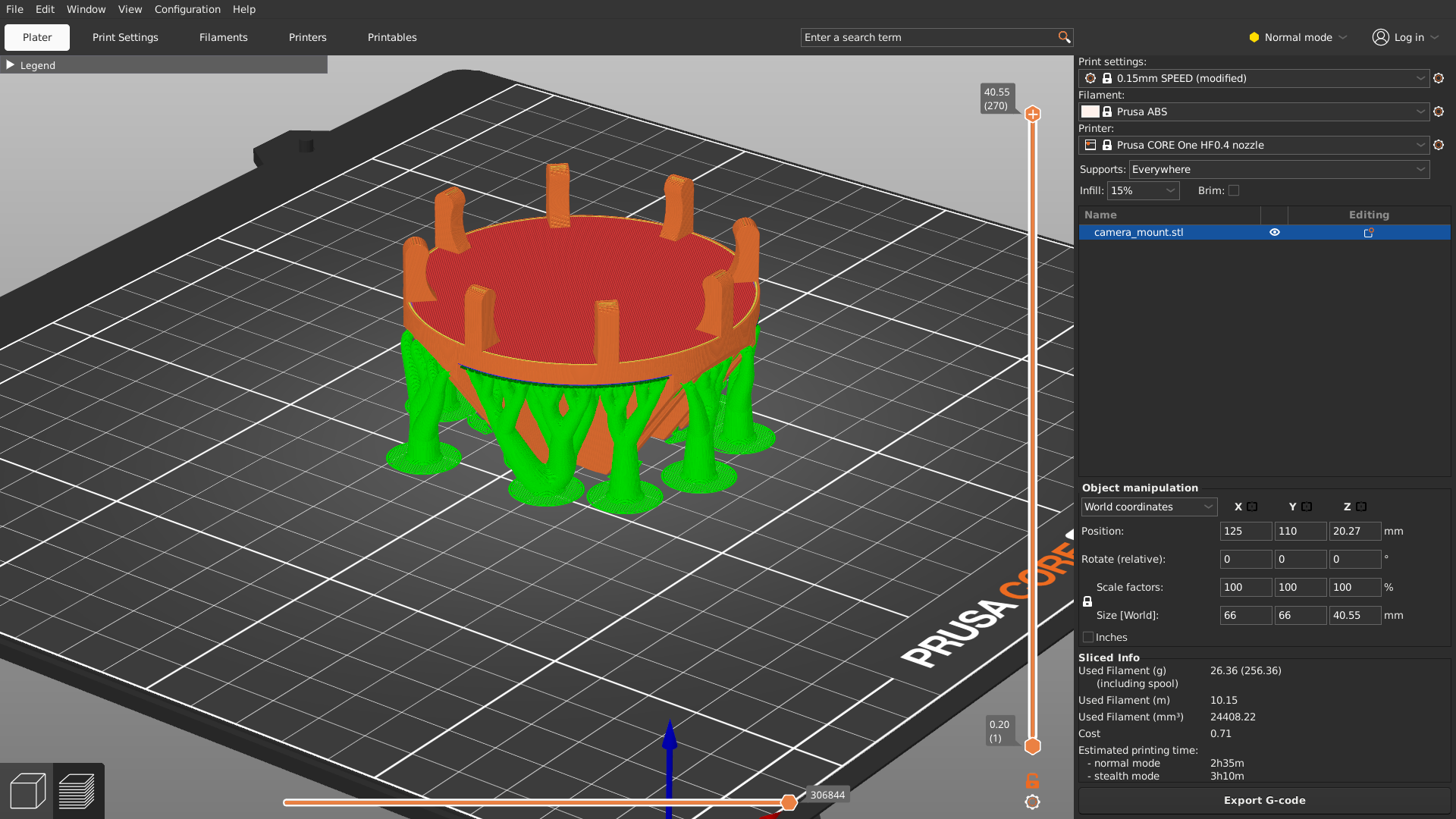Screen dimensions: 1456x819
Task: Enable the Brim checkbox
Action: pyautogui.click(x=1234, y=191)
